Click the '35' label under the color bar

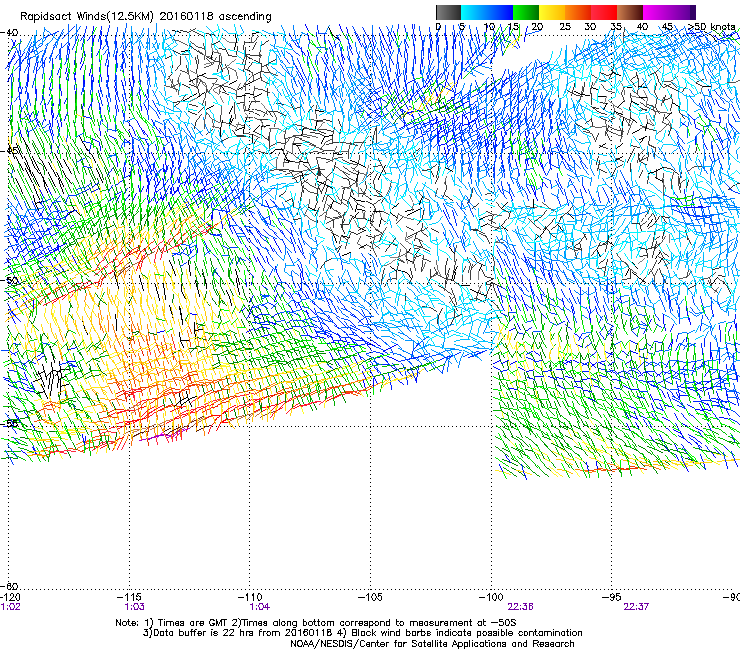point(615,26)
